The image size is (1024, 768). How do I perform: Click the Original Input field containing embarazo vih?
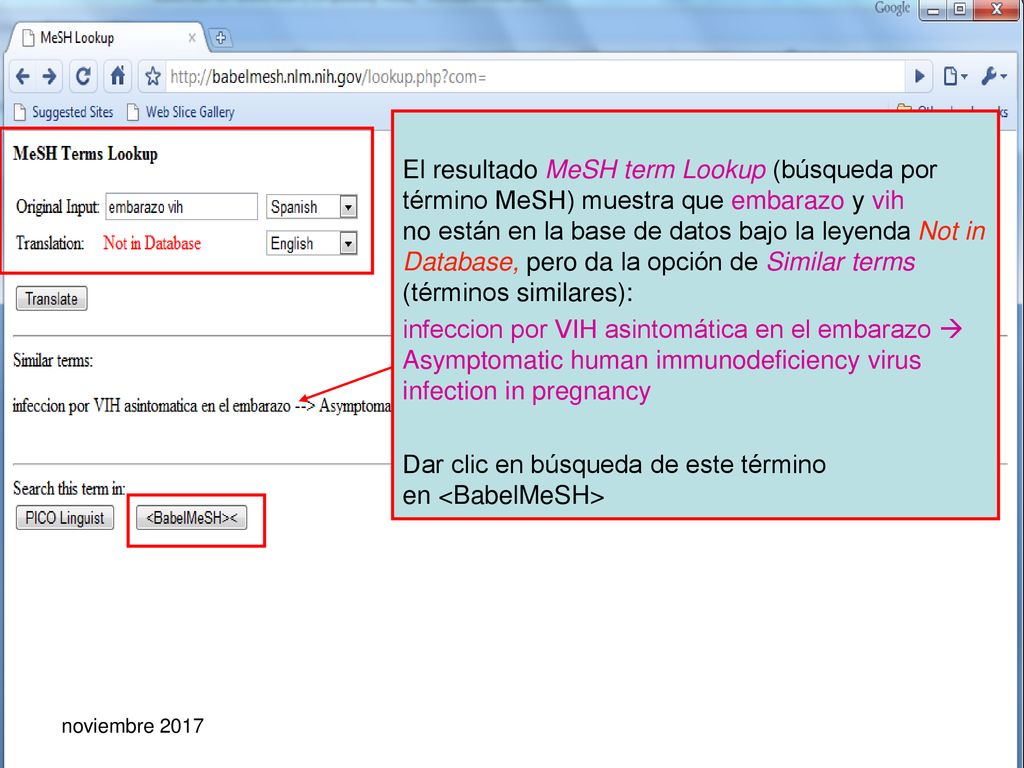[182, 206]
